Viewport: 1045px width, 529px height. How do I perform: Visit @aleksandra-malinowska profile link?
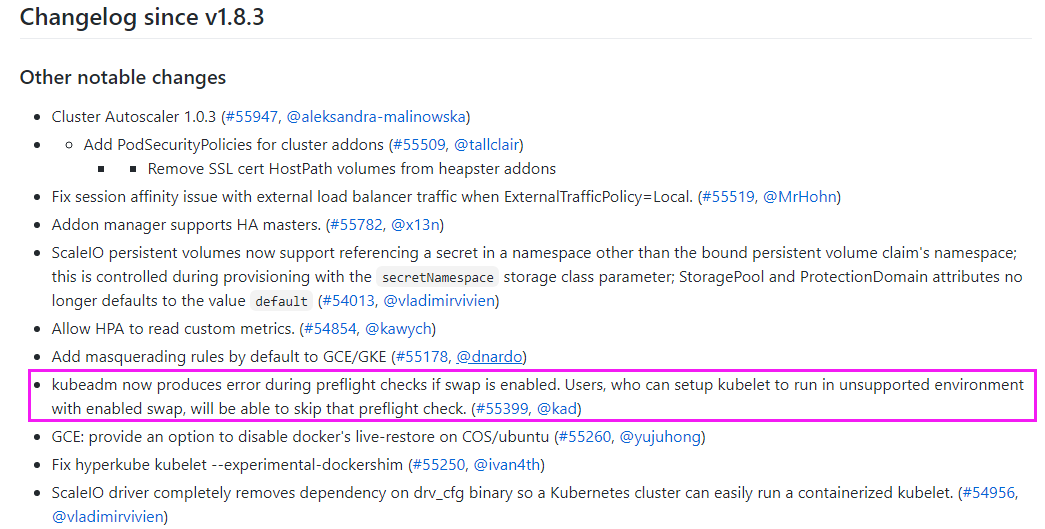pyautogui.click(x=376, y=117)
